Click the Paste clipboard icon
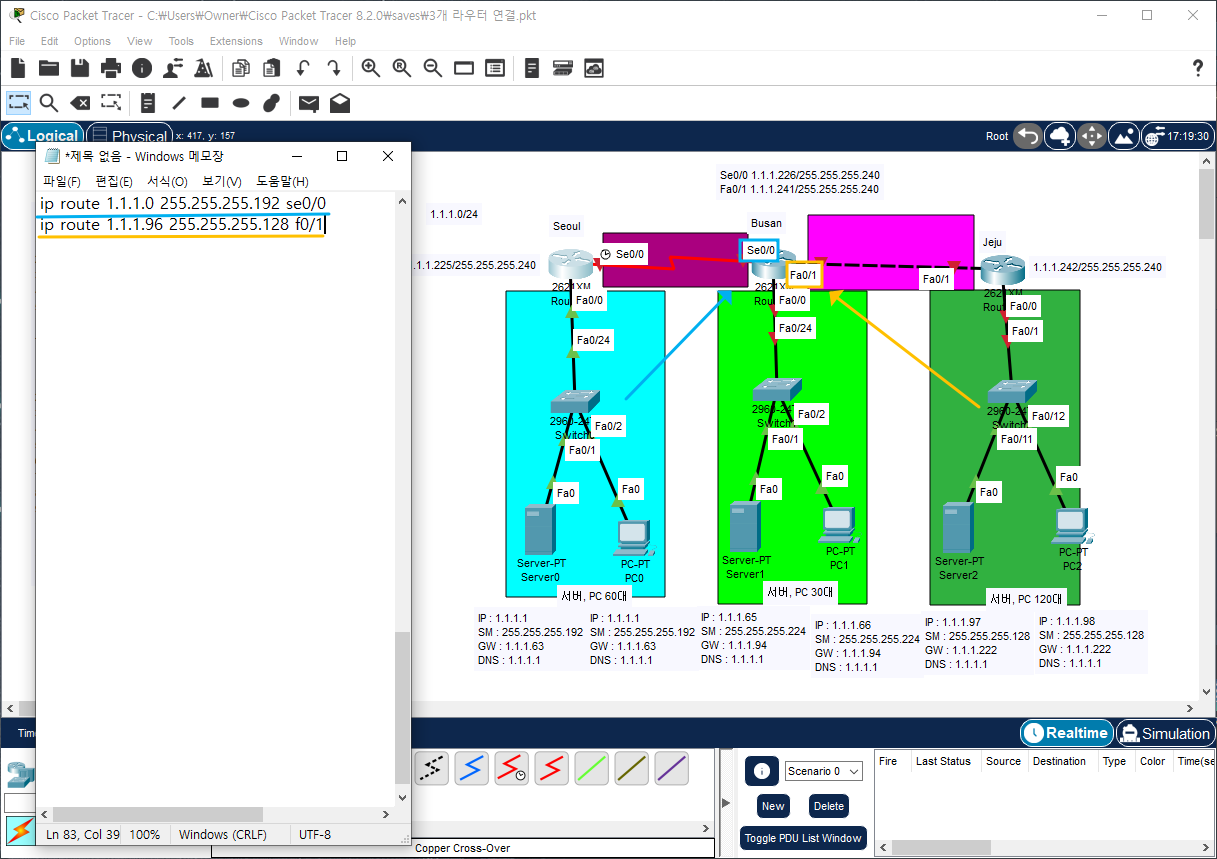 coord(272,68)
